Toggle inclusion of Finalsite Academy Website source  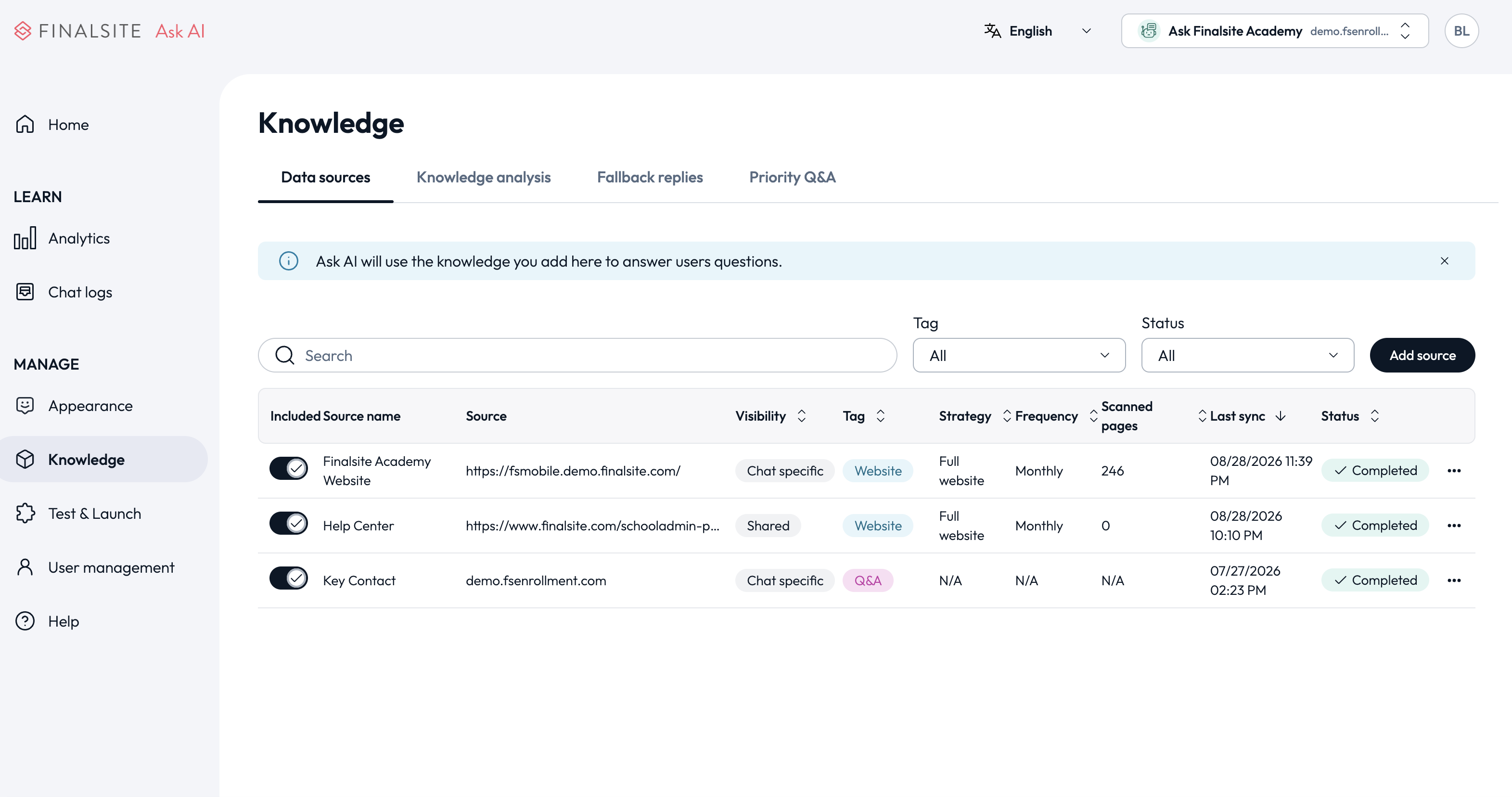point(289,468)
